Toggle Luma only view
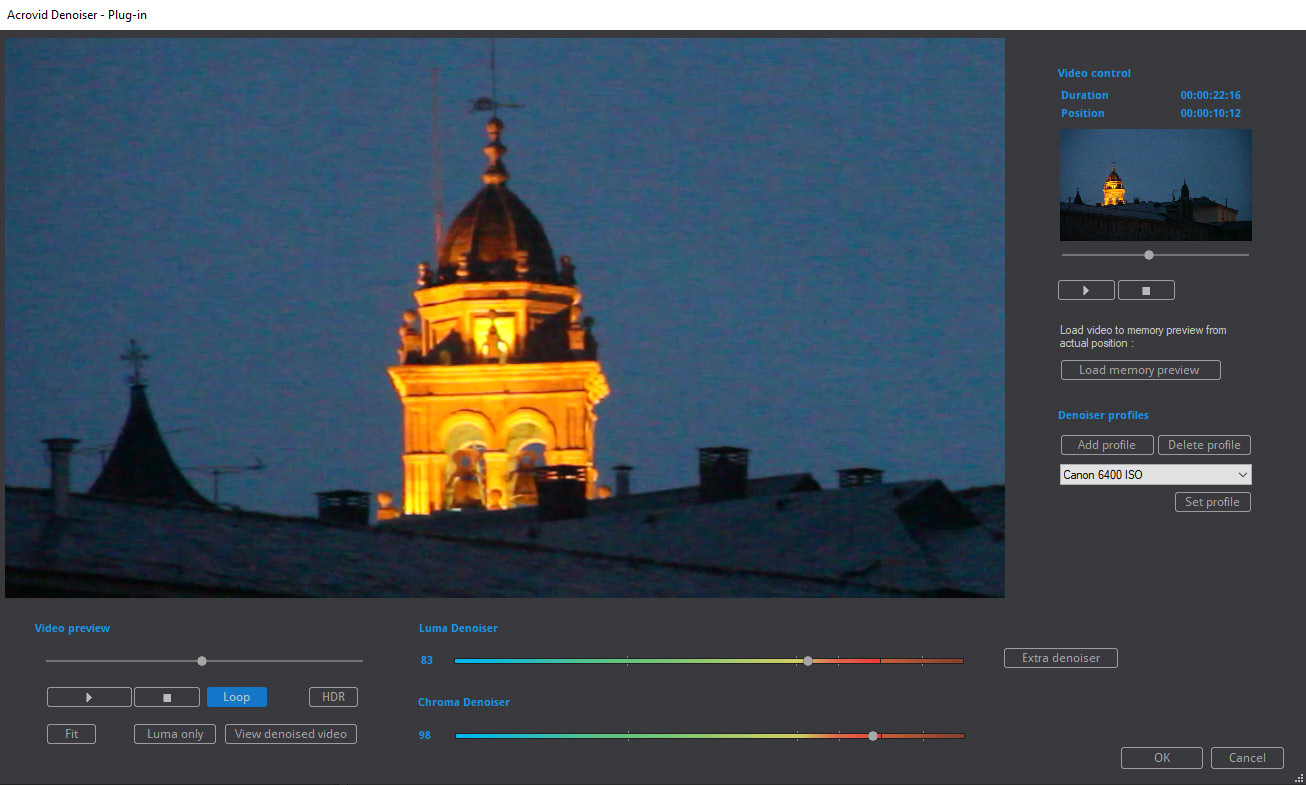Image resolution: width=1306 pixels, height=785 pixels. point(175,734)
